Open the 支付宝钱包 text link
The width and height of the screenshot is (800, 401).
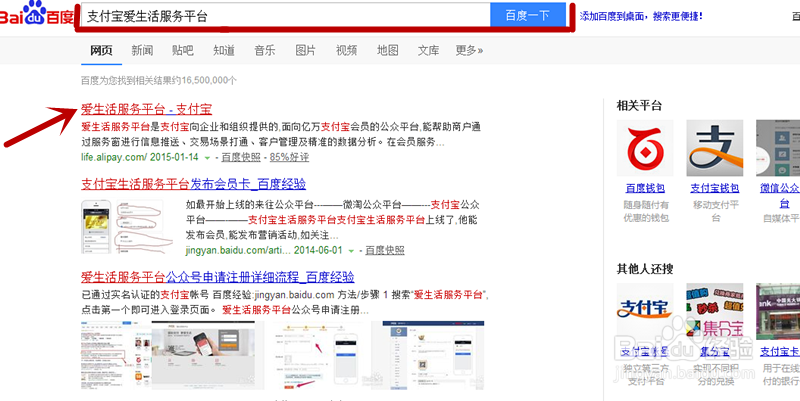[x=714, y=188]
